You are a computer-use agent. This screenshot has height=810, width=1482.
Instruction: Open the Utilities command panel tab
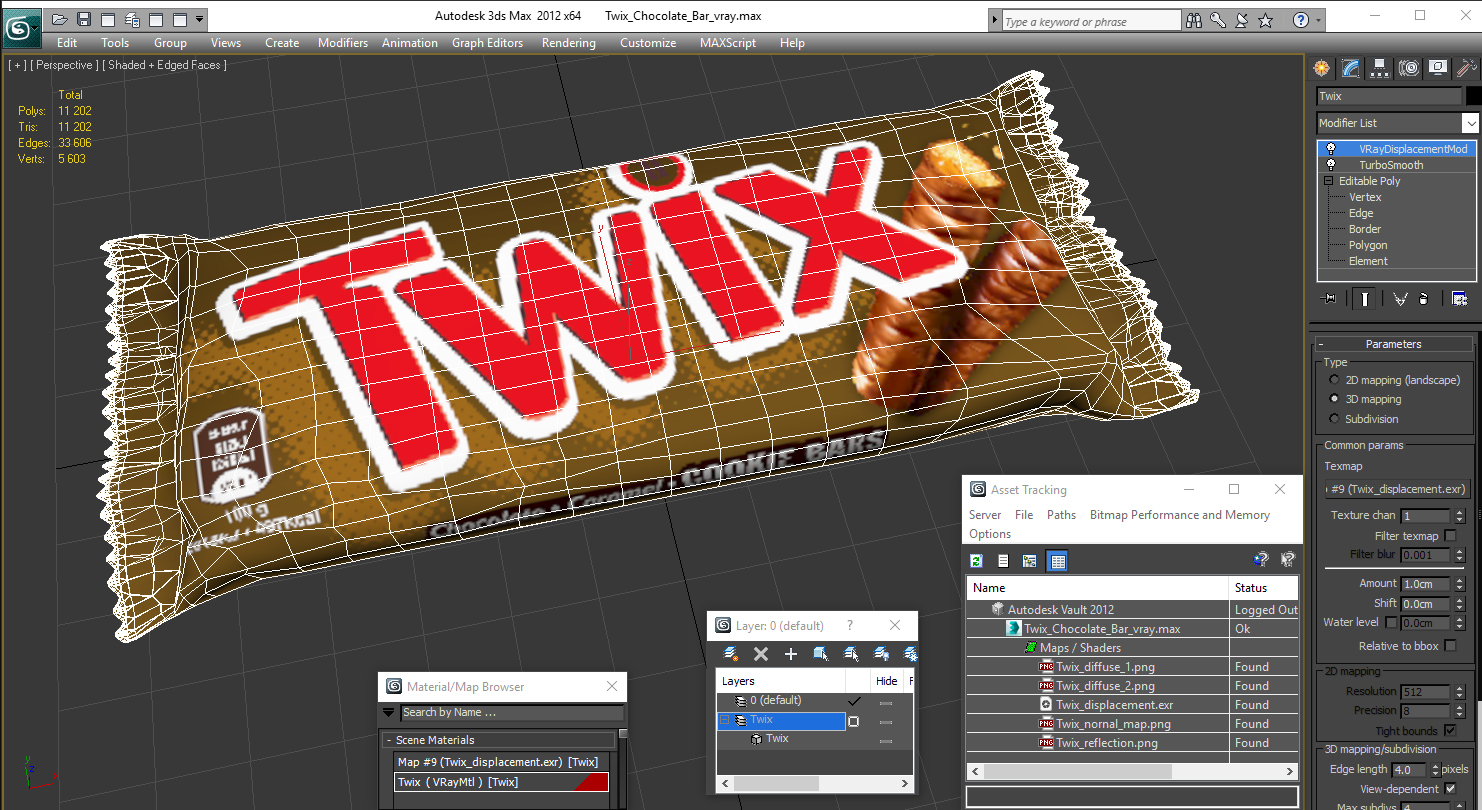tap(1466, 68)
